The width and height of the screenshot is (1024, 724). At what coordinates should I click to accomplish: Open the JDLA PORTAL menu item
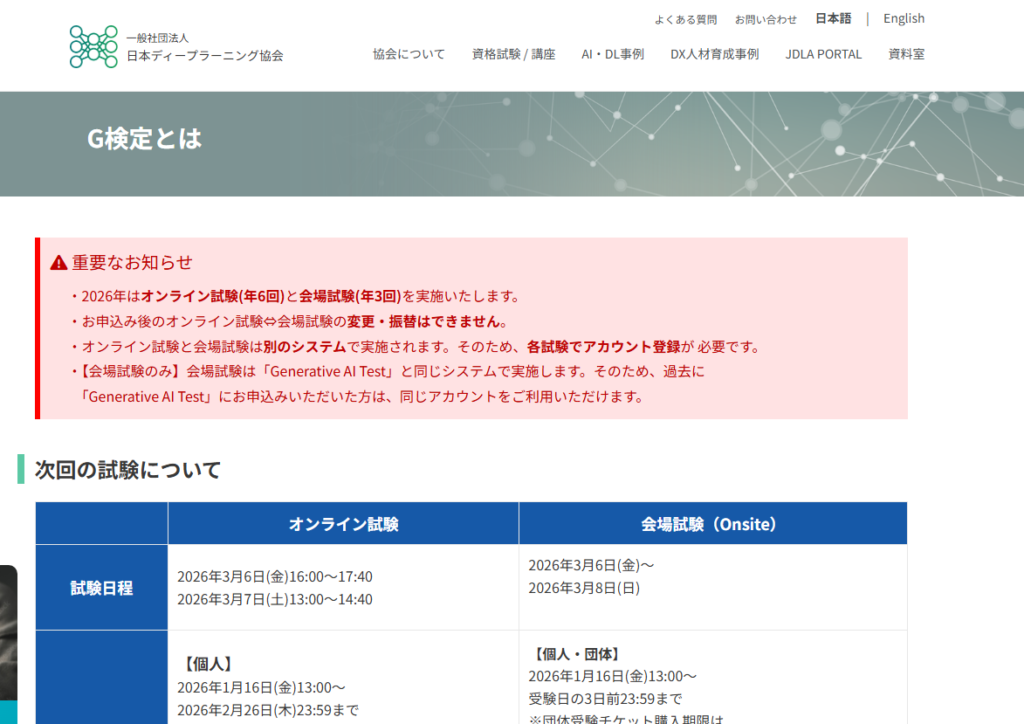[x=823, y=54]
